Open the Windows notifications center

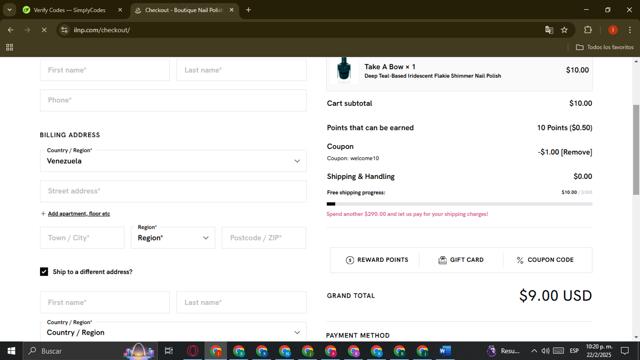point(624,351)
